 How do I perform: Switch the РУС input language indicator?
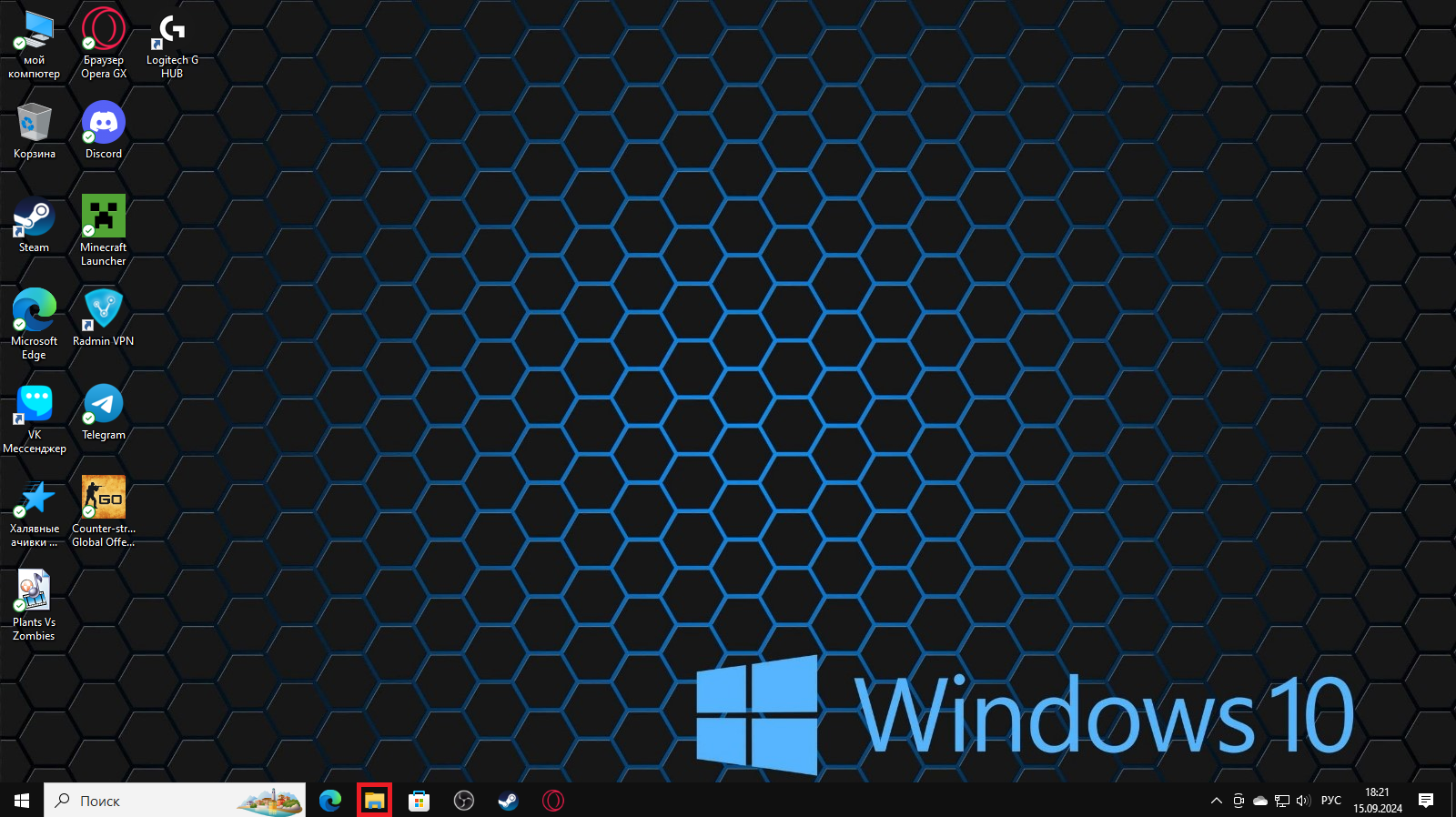[x=1331, y=801]
